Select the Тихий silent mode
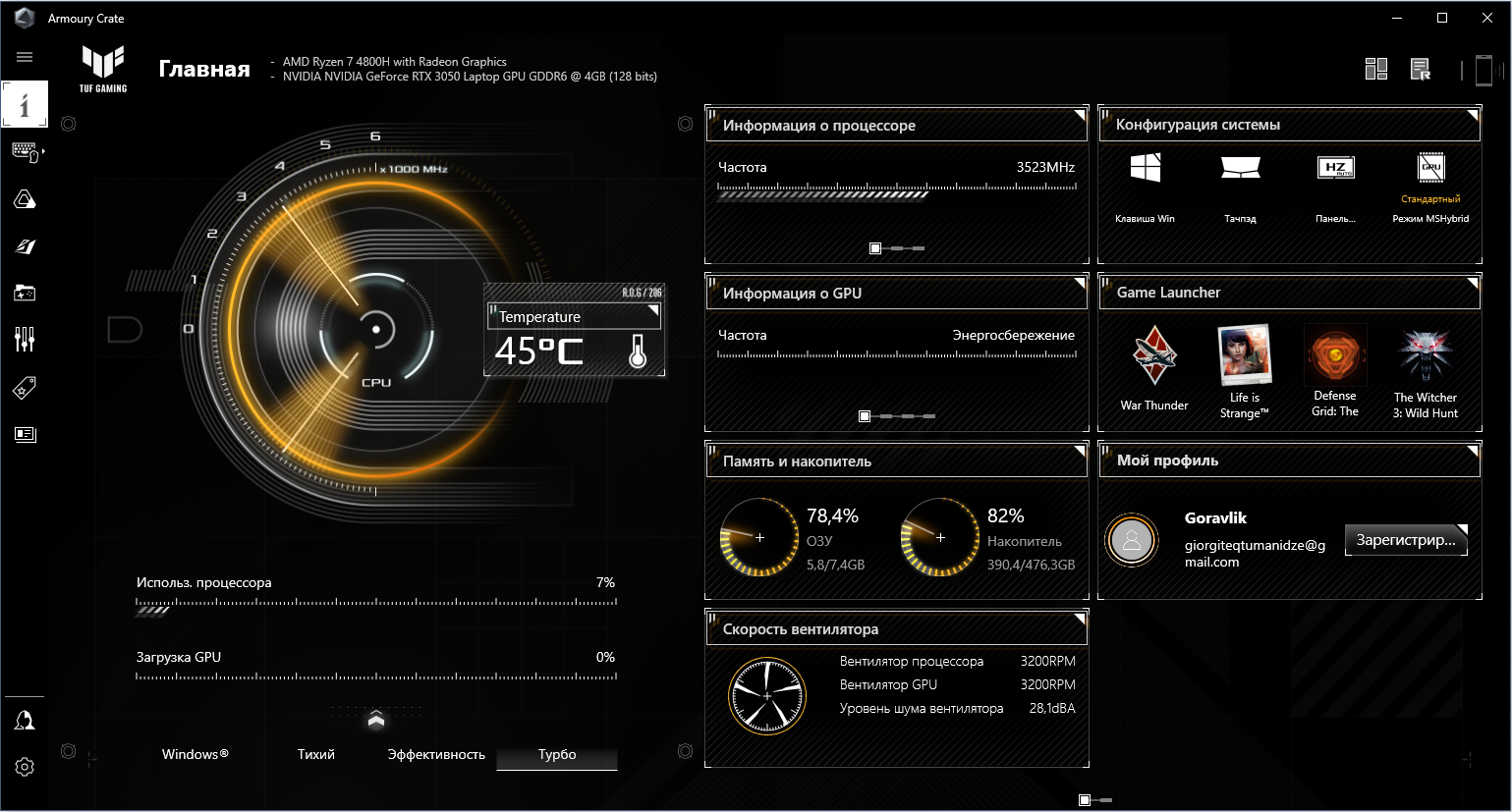This screenshot has height=812, width=1512. click(x=316, y=754)
